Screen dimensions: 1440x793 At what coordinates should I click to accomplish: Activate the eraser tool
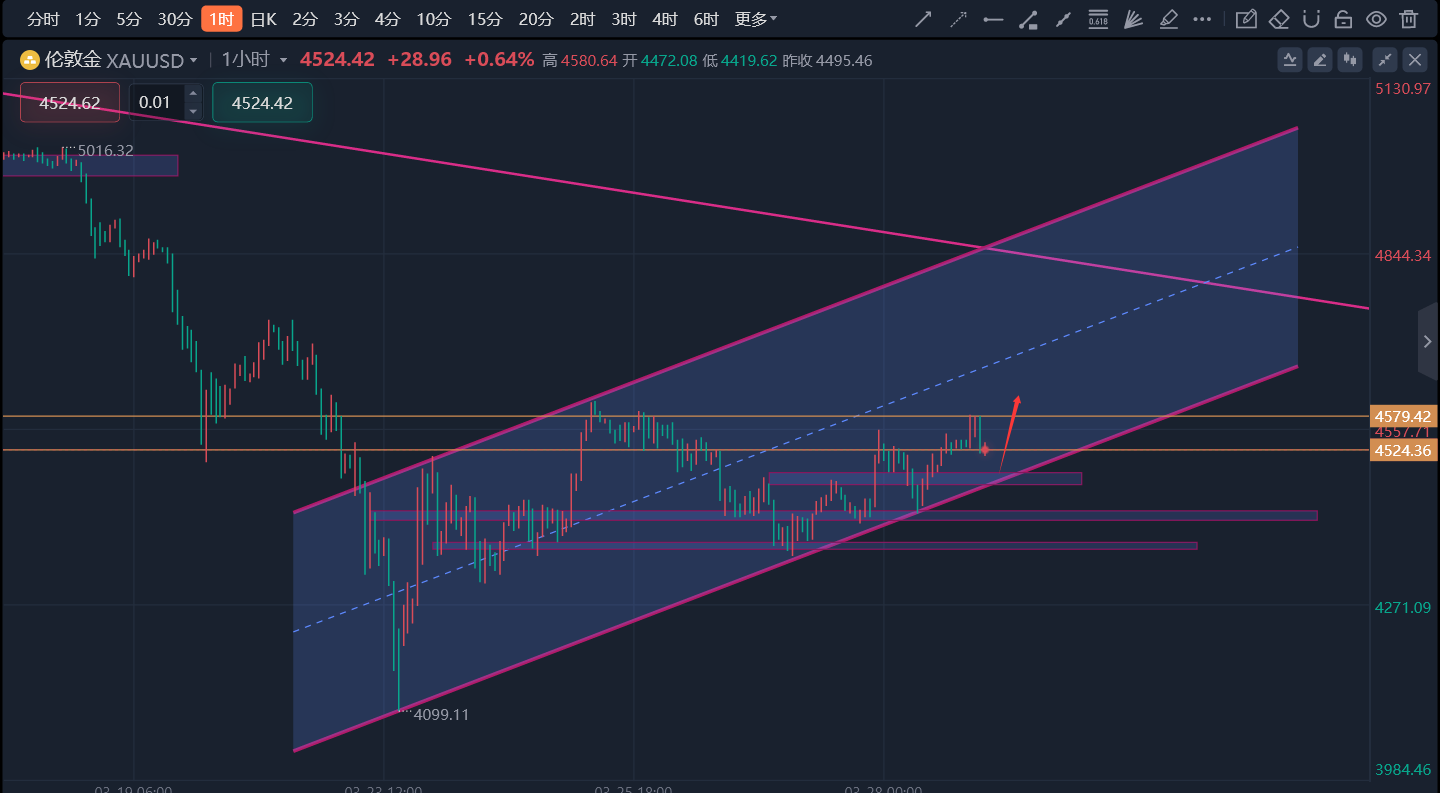point(1279,19)
